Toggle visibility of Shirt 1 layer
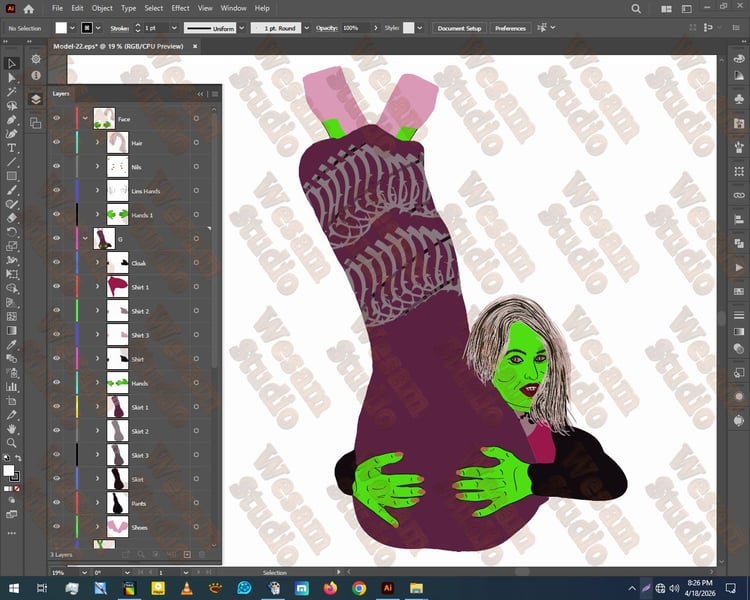This screenshot has height=600, width=750. (56, 286)
